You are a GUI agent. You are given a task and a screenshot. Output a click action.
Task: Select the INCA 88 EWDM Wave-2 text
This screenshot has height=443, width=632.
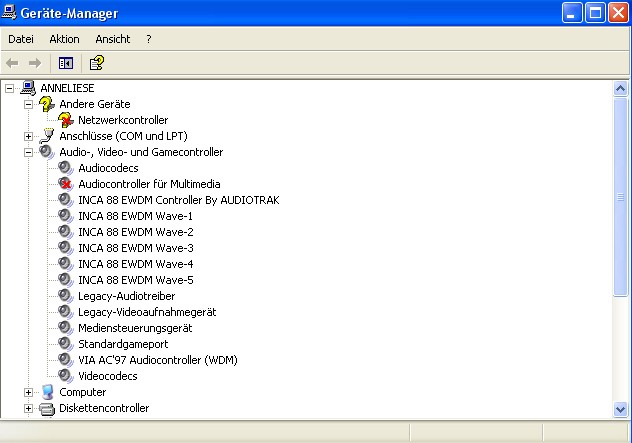[135, 232]
